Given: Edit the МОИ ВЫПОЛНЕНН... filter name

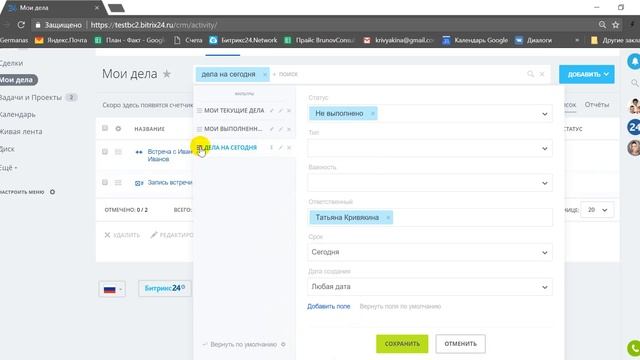Looking at the screenshot, I should point(280,129).
